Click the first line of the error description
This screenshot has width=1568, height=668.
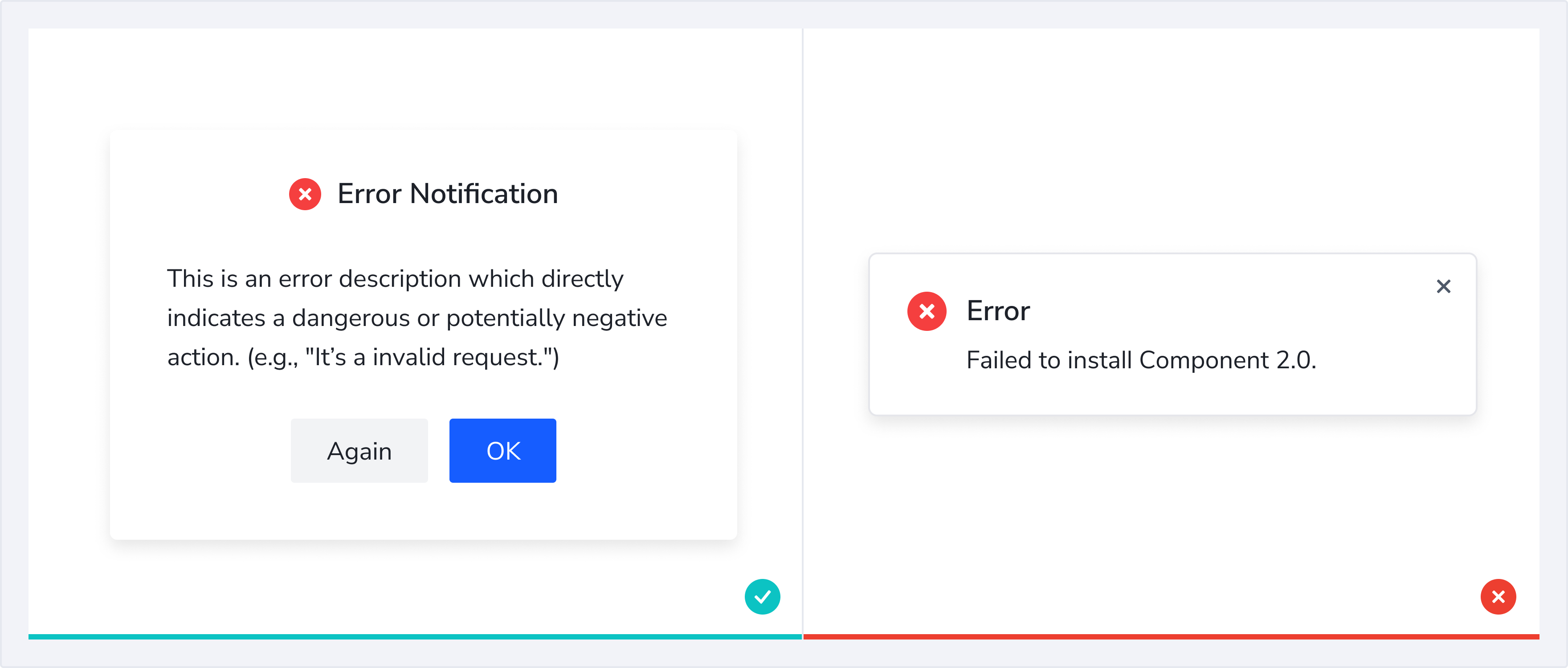click(395, 279)
